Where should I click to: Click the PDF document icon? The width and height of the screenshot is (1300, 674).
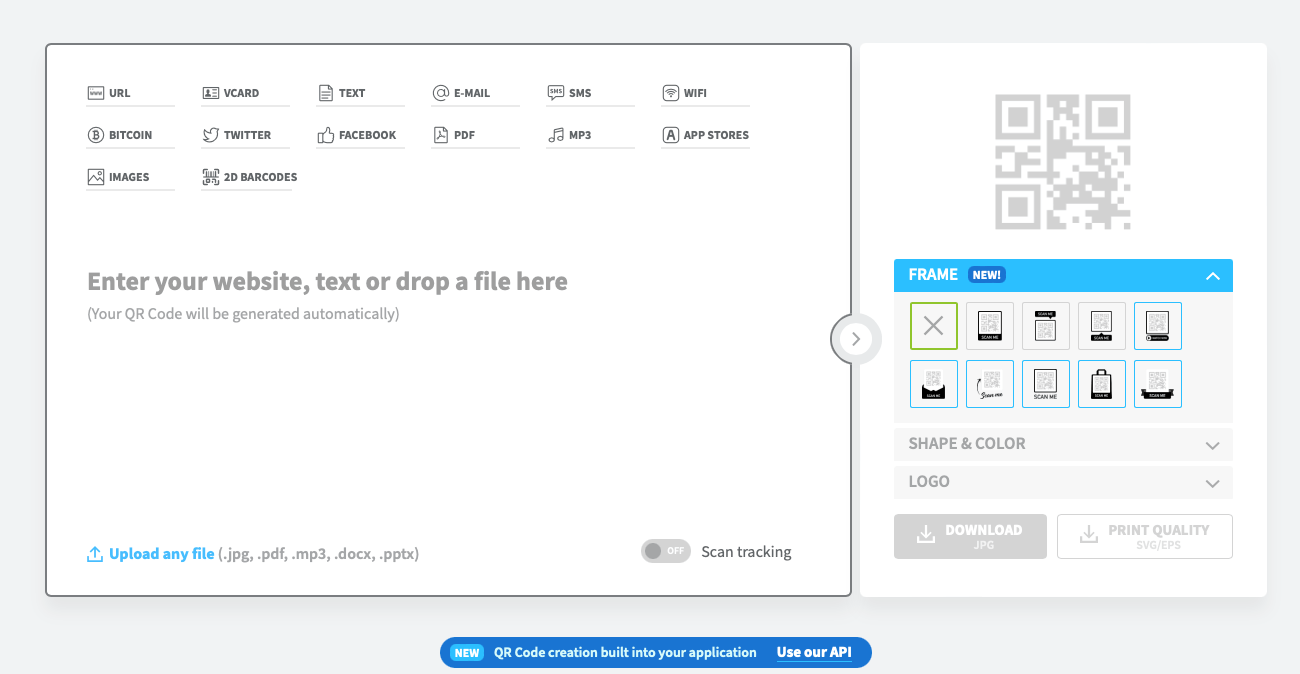[x=441, y=135]
